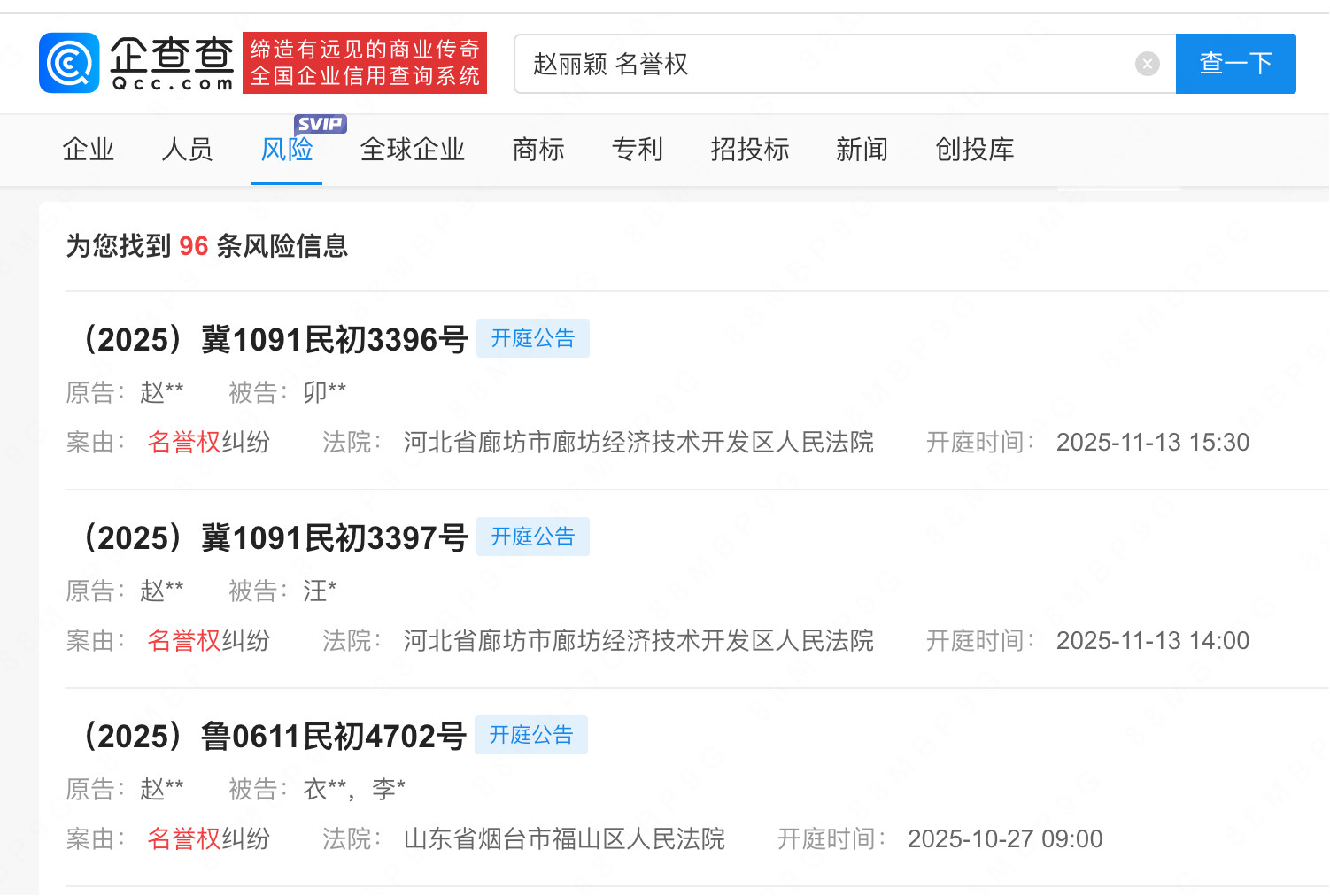Click hearing time 2025-10-27 09:00
1330x896 pixels.
point(1005,838)
